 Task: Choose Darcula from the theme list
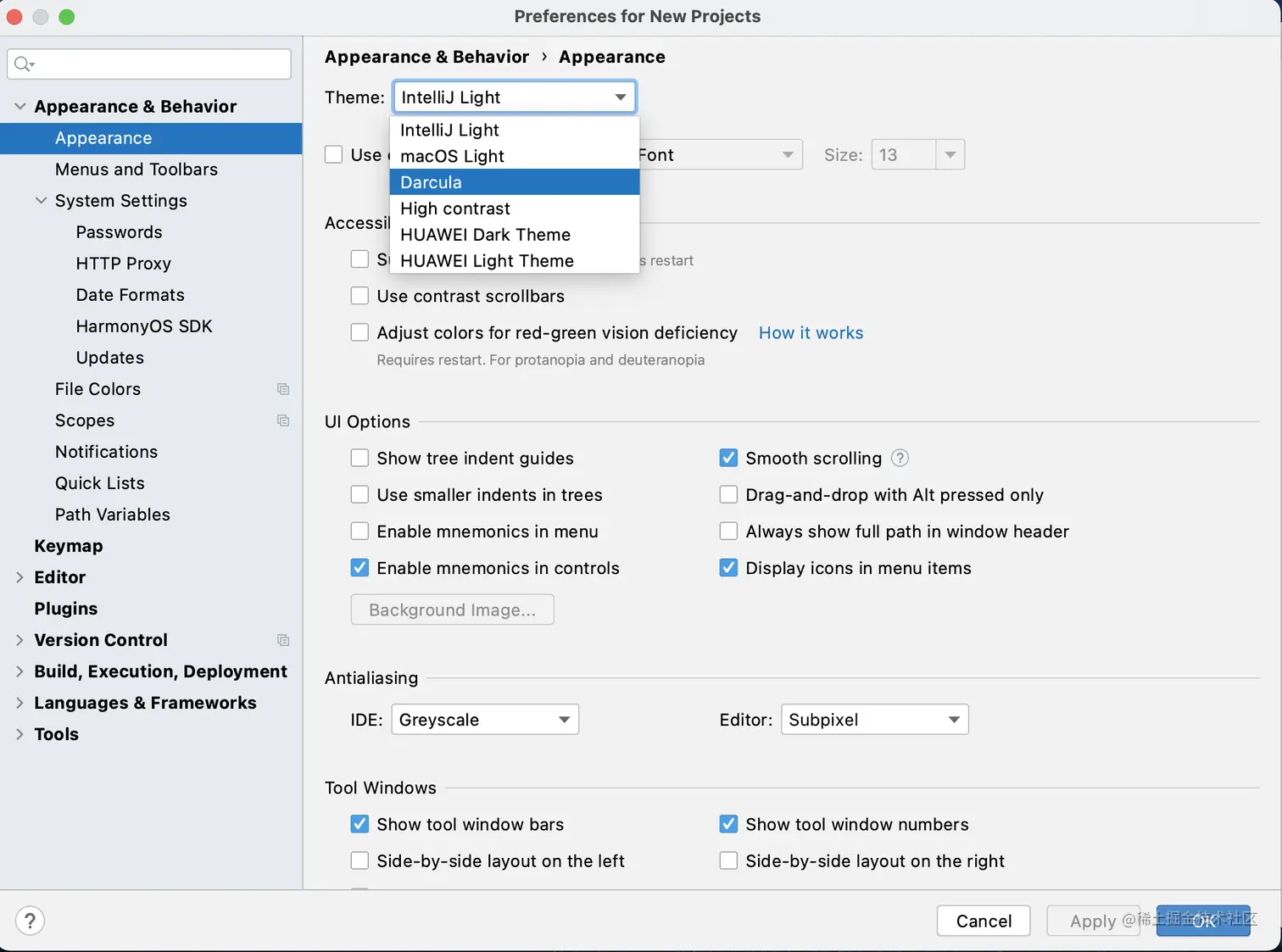click(515, 182)
